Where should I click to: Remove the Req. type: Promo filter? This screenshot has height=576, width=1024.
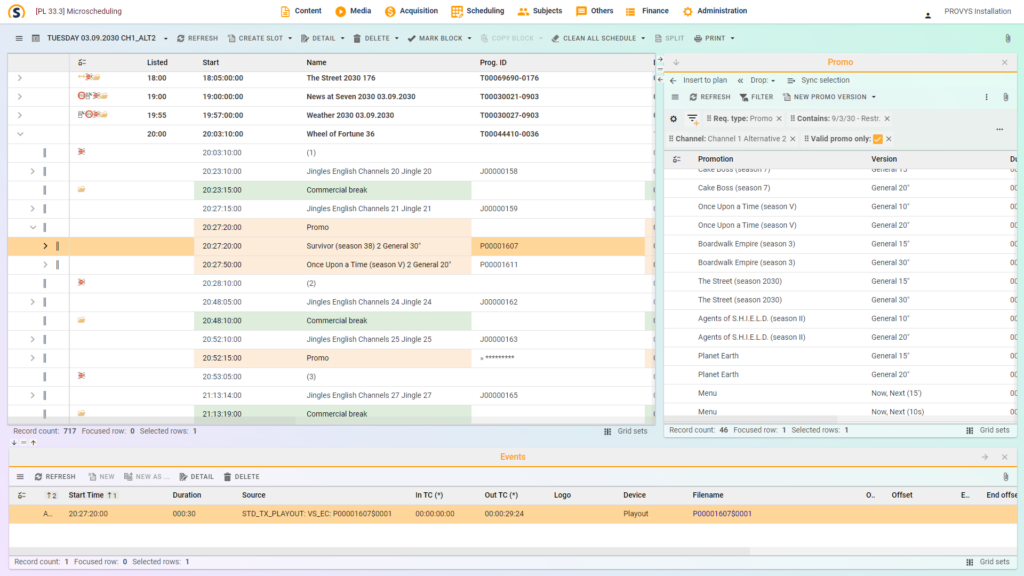pos(779,119)
